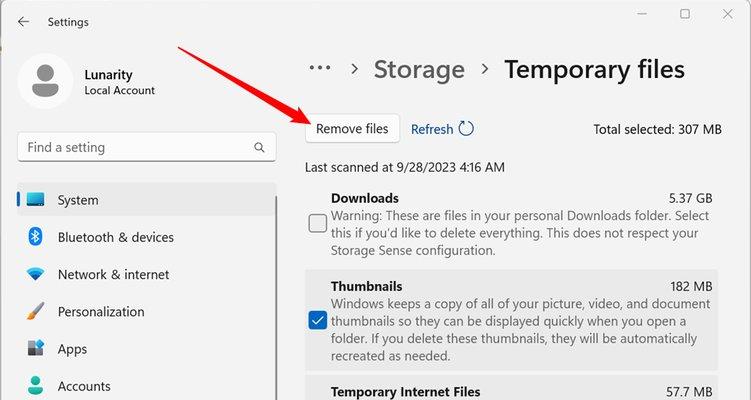Click the Bluetooth icon in the sidebar
This screenshot has height=400, width=751.
(x=35, y=237)
